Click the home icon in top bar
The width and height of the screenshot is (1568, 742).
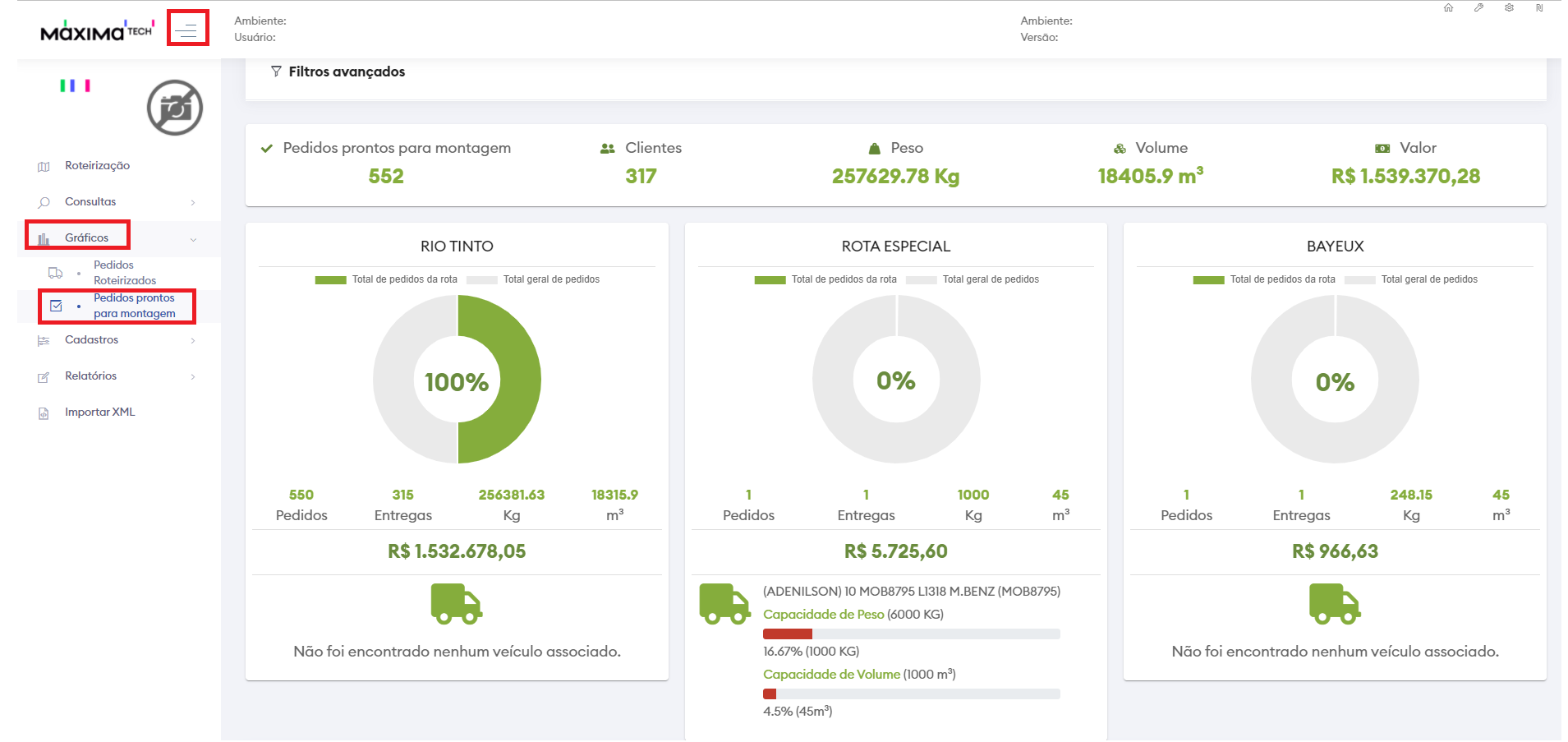(x=1448, y=8)
